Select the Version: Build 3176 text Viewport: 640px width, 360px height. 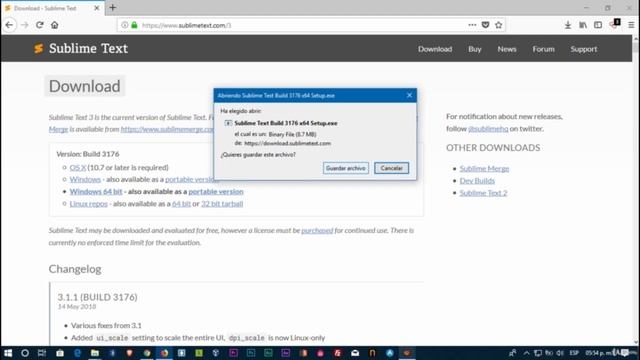click(88, 154)
